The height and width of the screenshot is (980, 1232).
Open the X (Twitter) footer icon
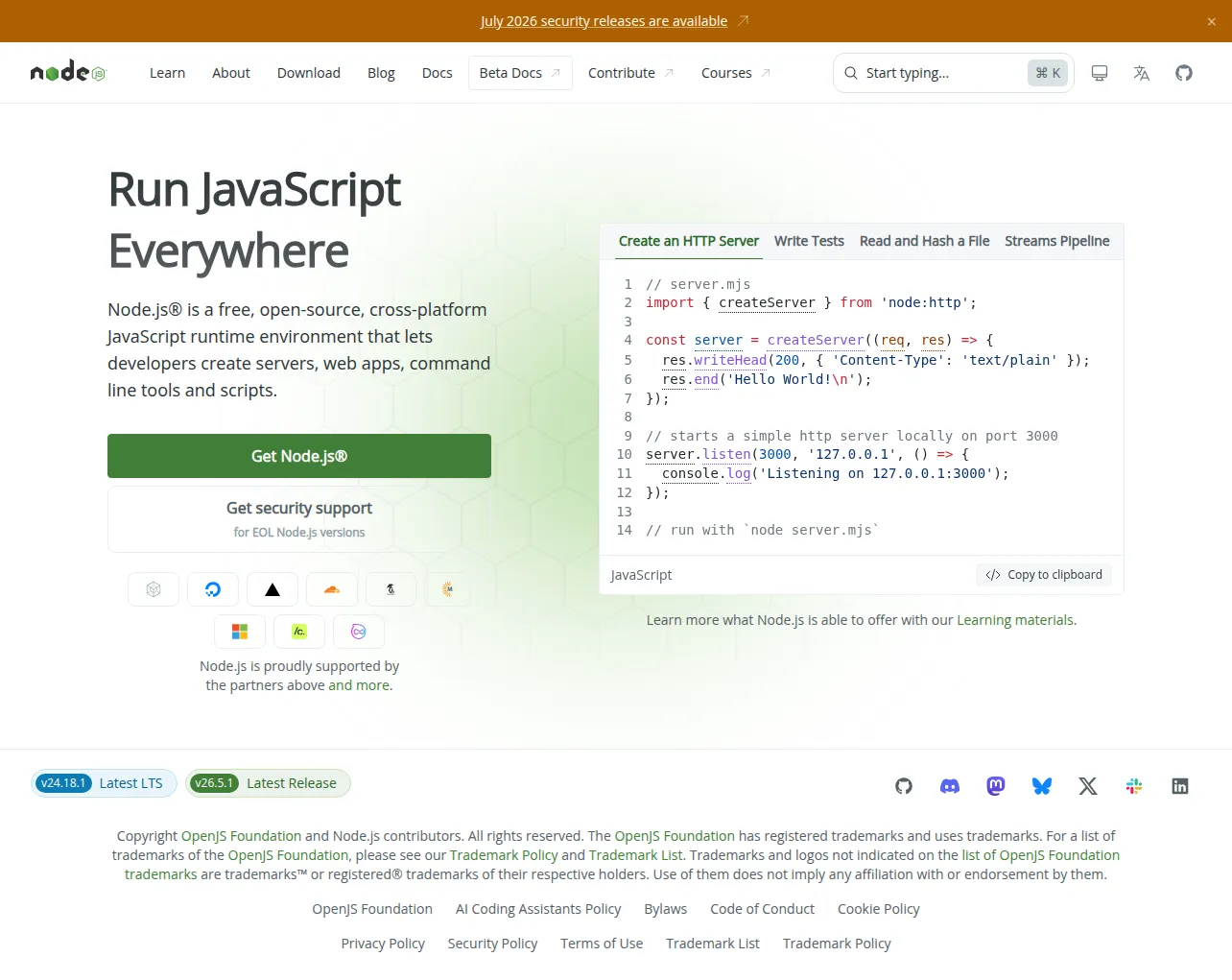[x=1088, y=786]
